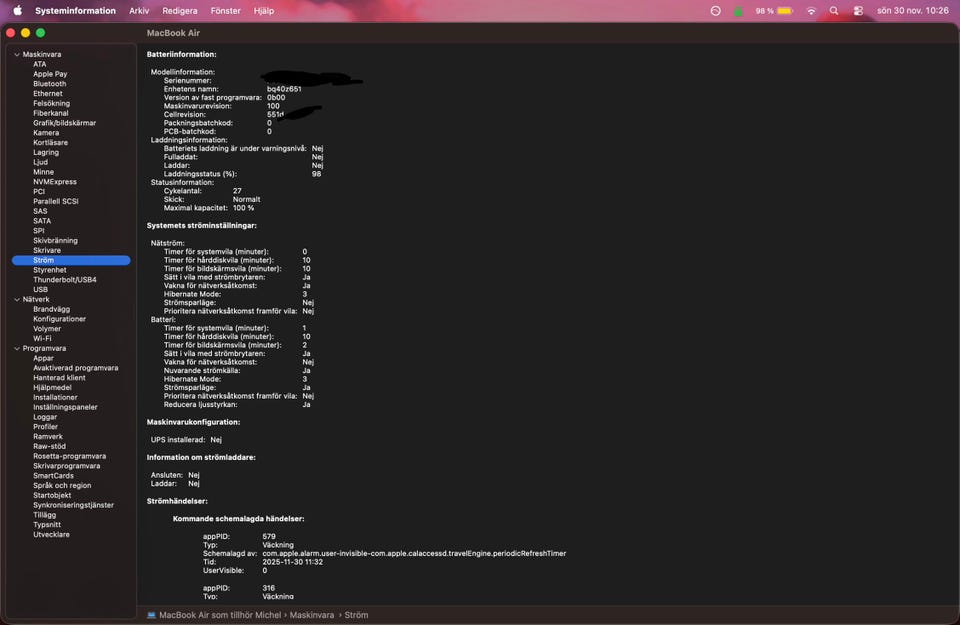Select Minne in the sidebar
The image size is (960, 625).
point(43,172)
